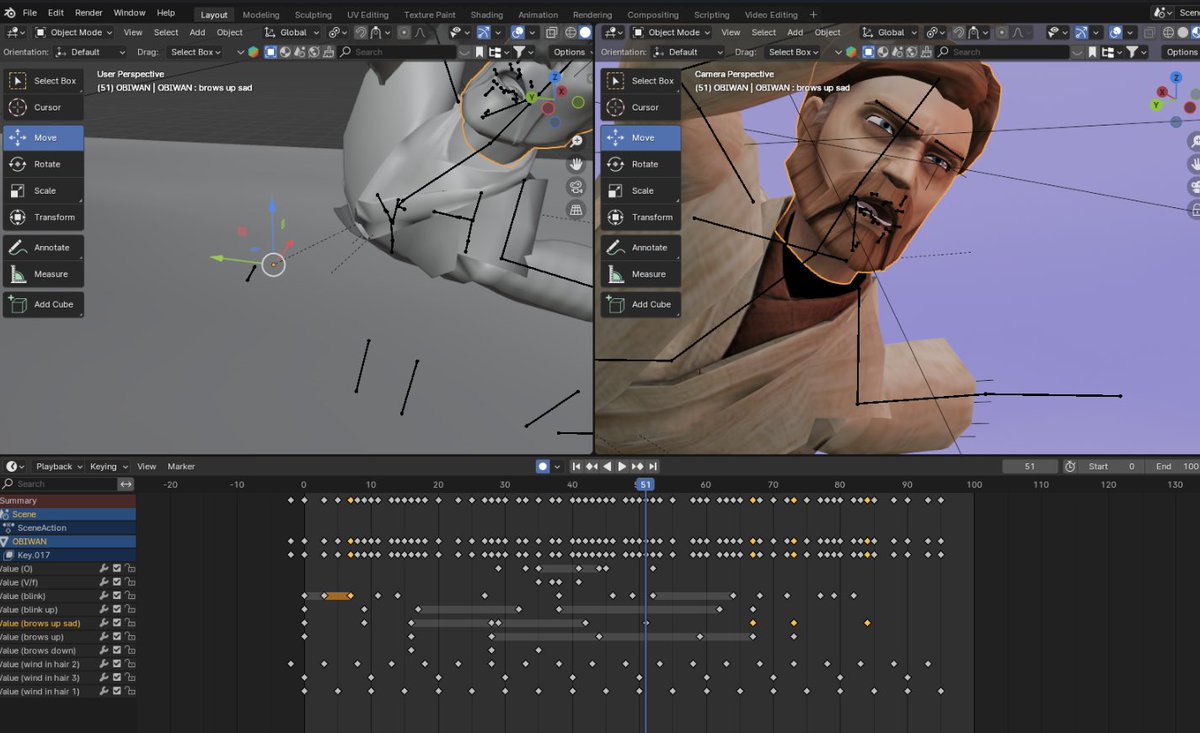Select the Rotate tool in left viewport
The width and height of the screenshot is (1200, 733).
coord(43,164)
